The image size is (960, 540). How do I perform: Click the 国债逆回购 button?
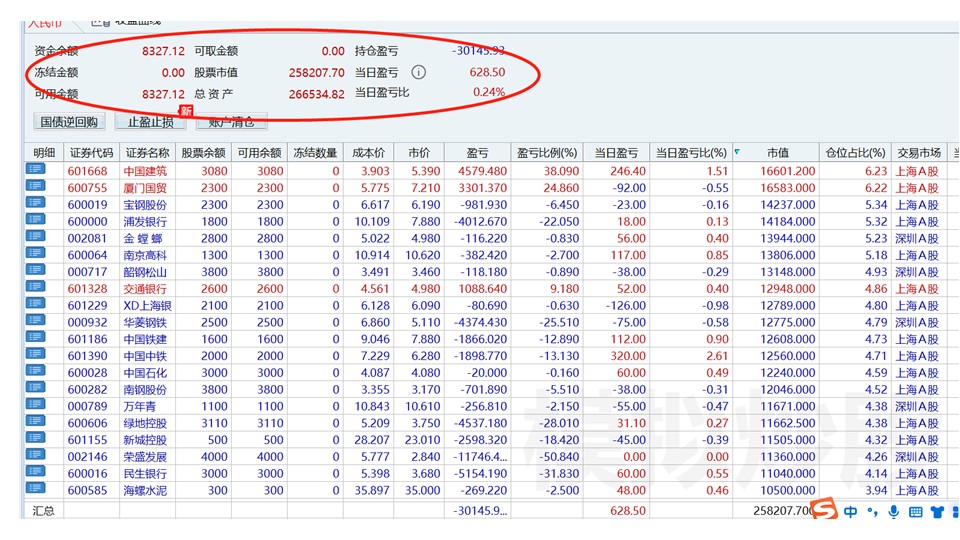(x=69, y=122)
